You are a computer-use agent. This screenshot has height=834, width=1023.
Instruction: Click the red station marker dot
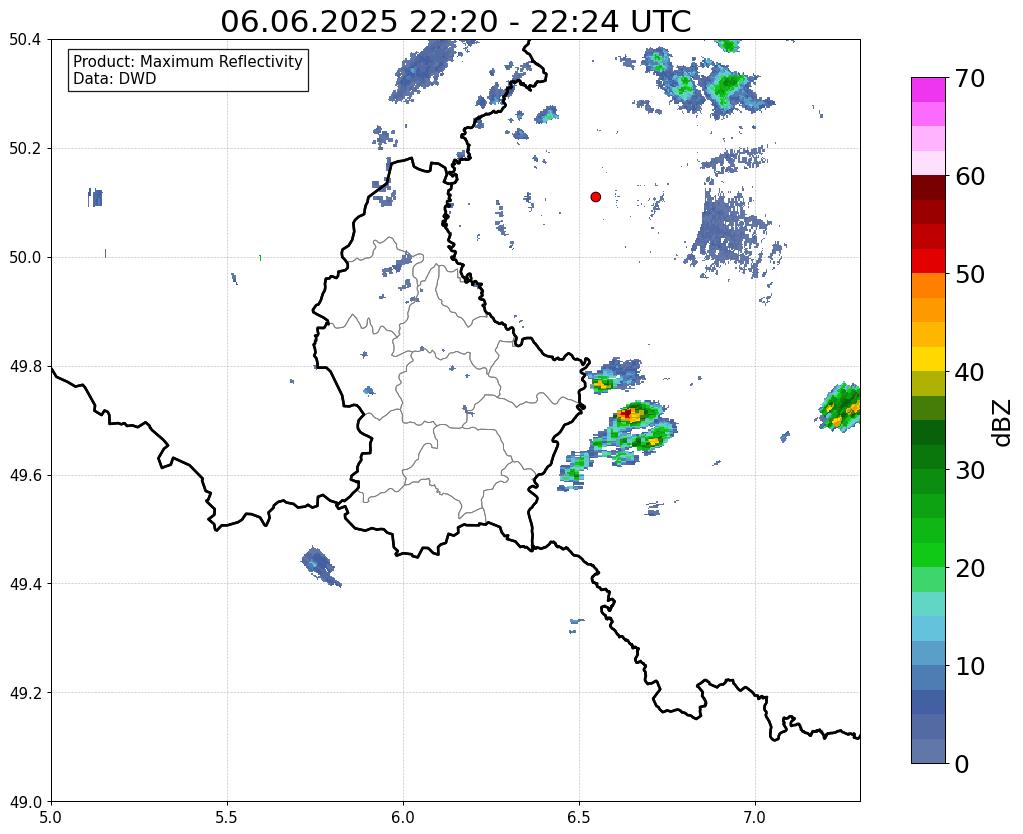pyautogui.click(x=596, y=196)
